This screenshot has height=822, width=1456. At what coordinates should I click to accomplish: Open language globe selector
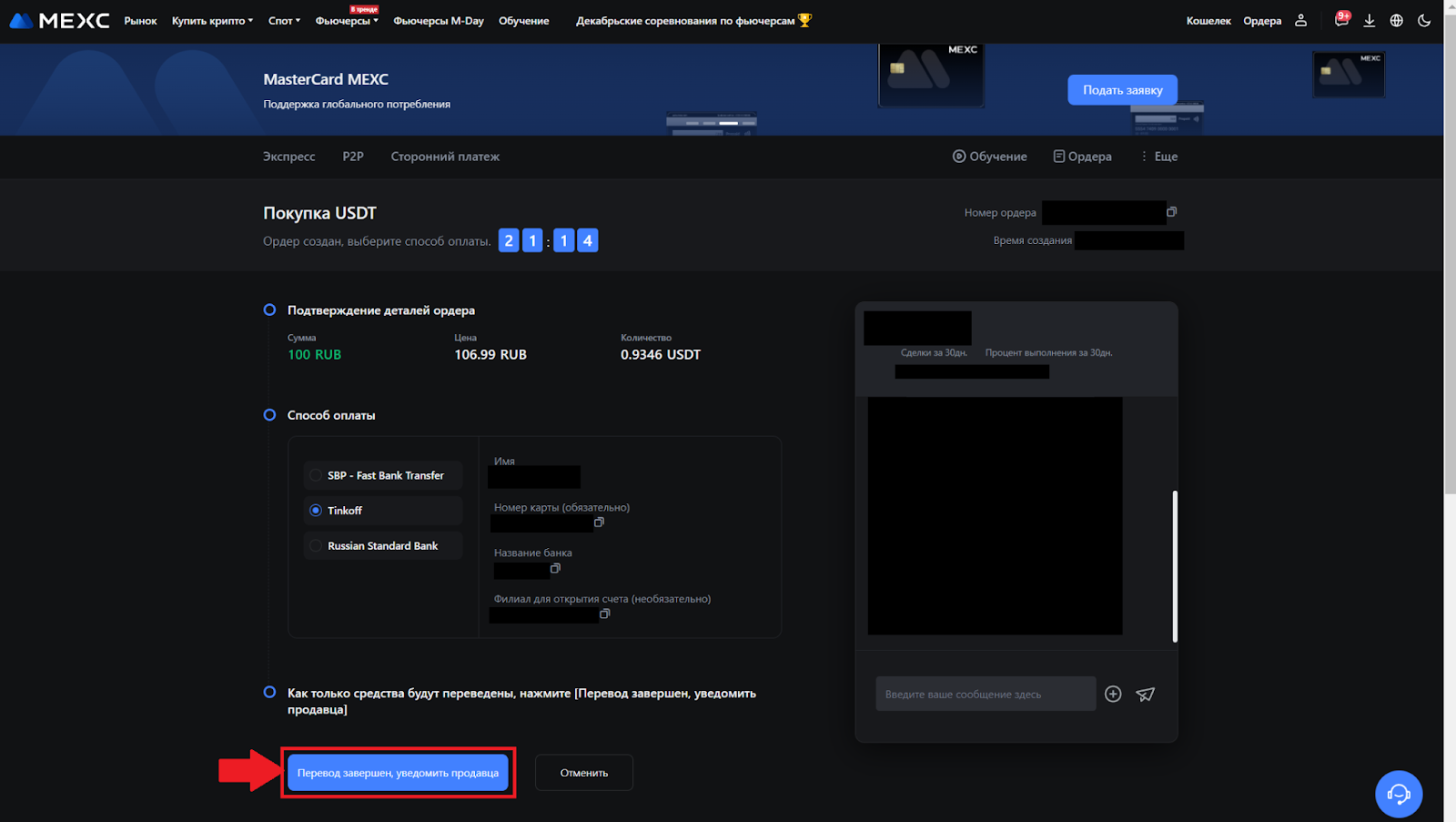pyautogui.click(x=1396, y=20)
